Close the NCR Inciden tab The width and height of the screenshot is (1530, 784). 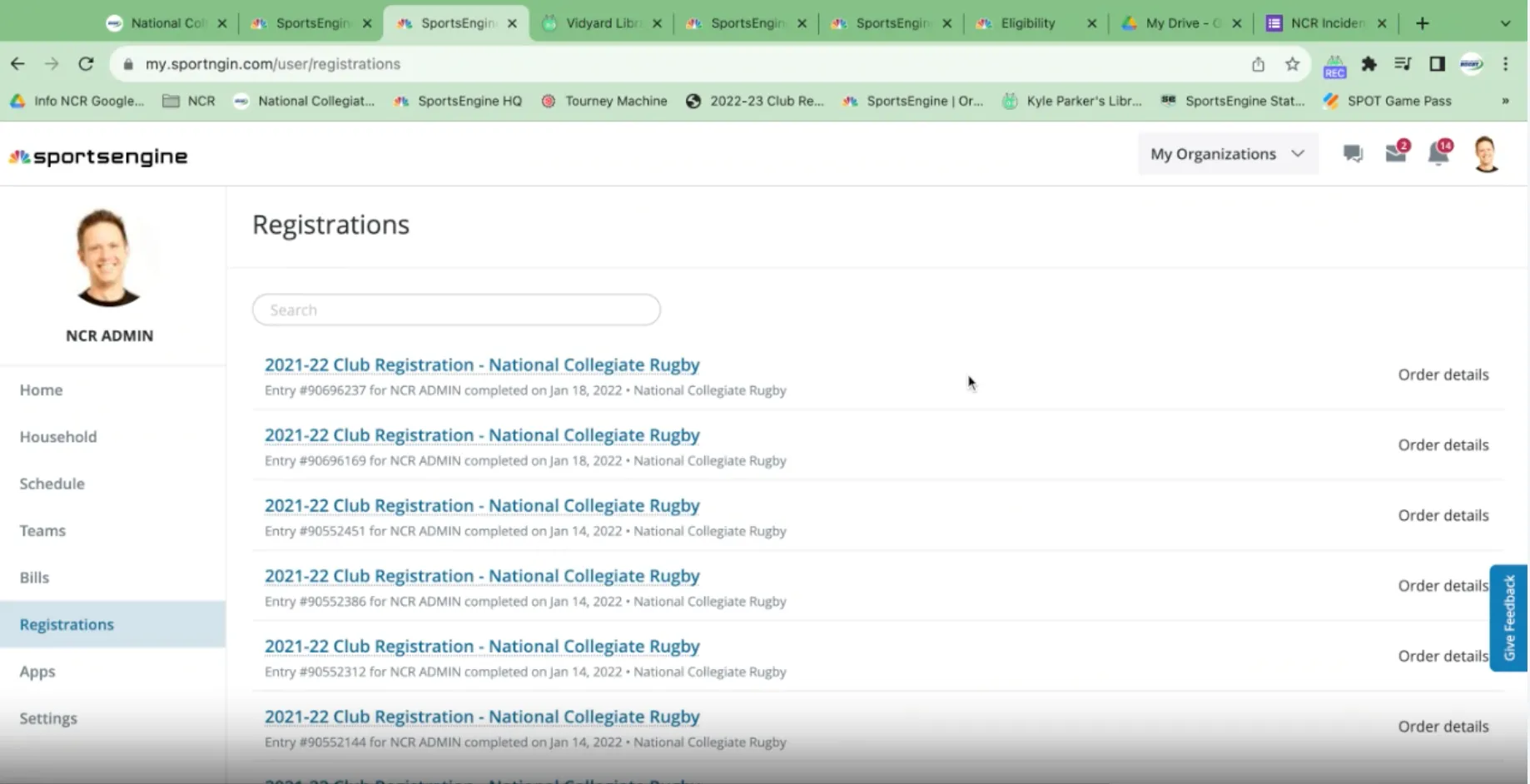(1382, 23)
